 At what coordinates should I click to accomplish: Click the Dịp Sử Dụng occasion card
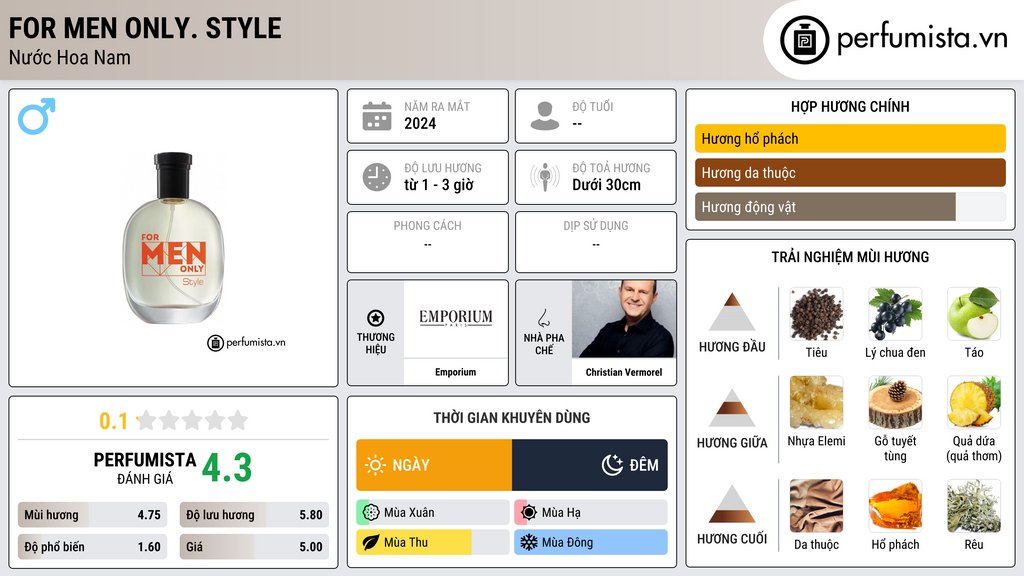click(x=596, y=242)
